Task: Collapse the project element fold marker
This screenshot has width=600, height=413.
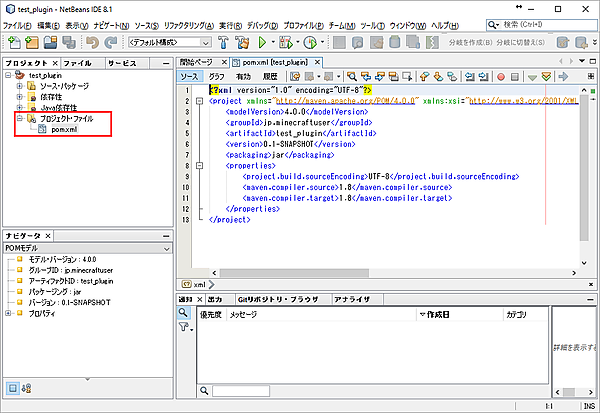Action: [x=200, y=100]
